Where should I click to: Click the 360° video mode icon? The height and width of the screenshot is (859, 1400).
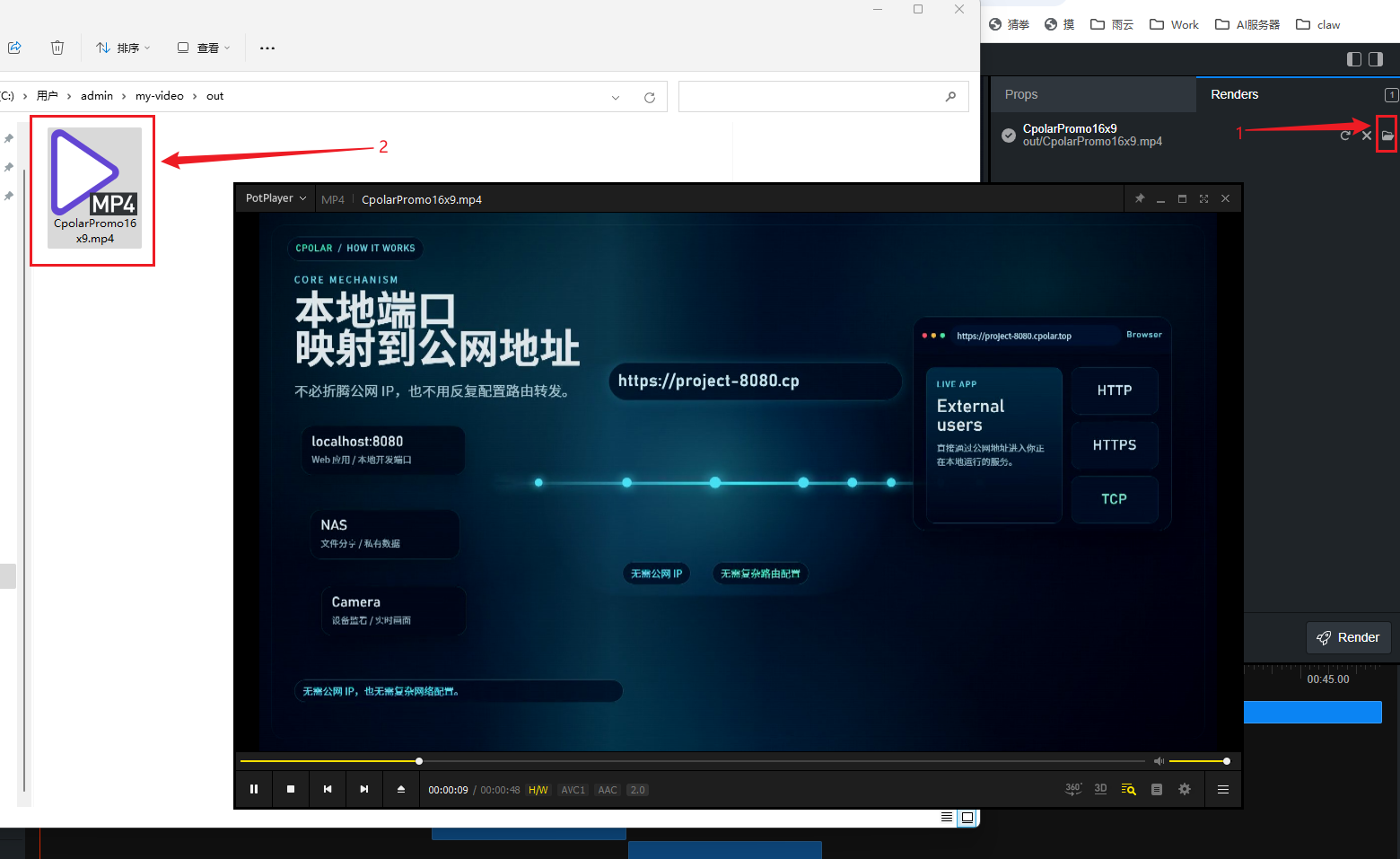tap(1072, 789)
